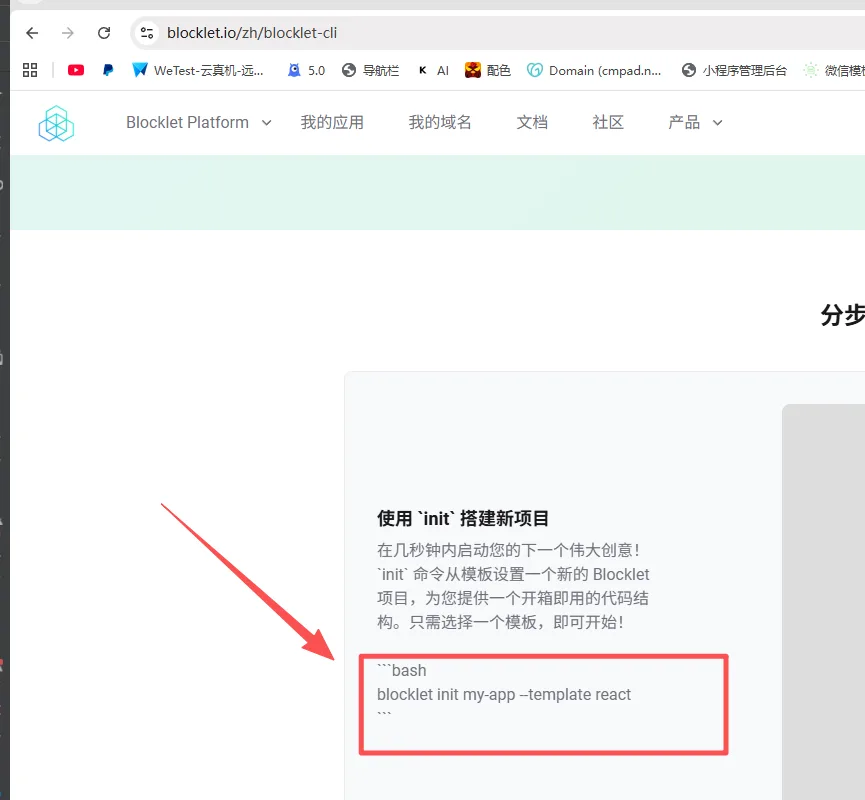Open the Domain (cmpad.n... bookmark
Image resolution: width=865 pixels, height=800 pixels.
point(594,70)
